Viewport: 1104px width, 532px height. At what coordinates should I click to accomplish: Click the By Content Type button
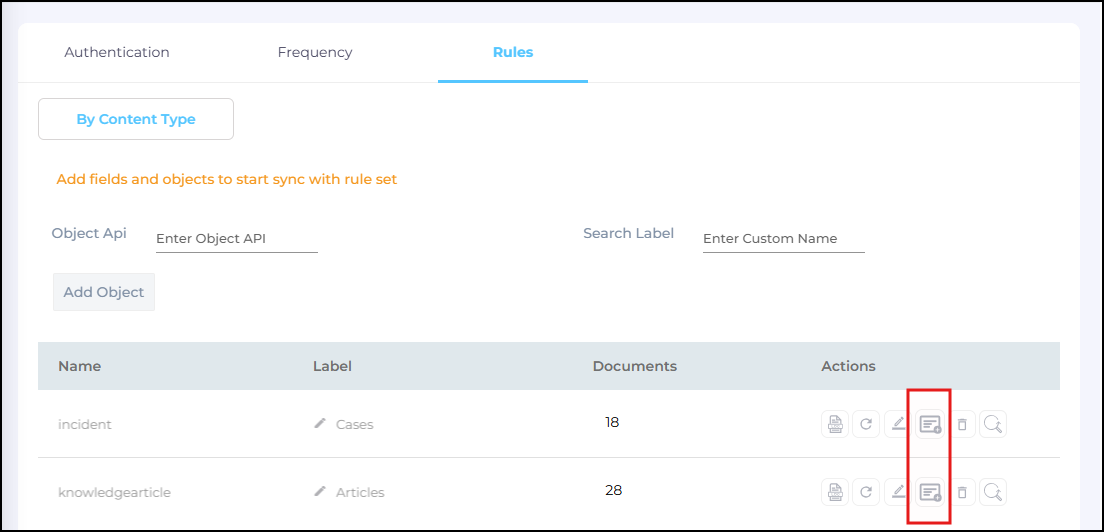click(136, 119)
